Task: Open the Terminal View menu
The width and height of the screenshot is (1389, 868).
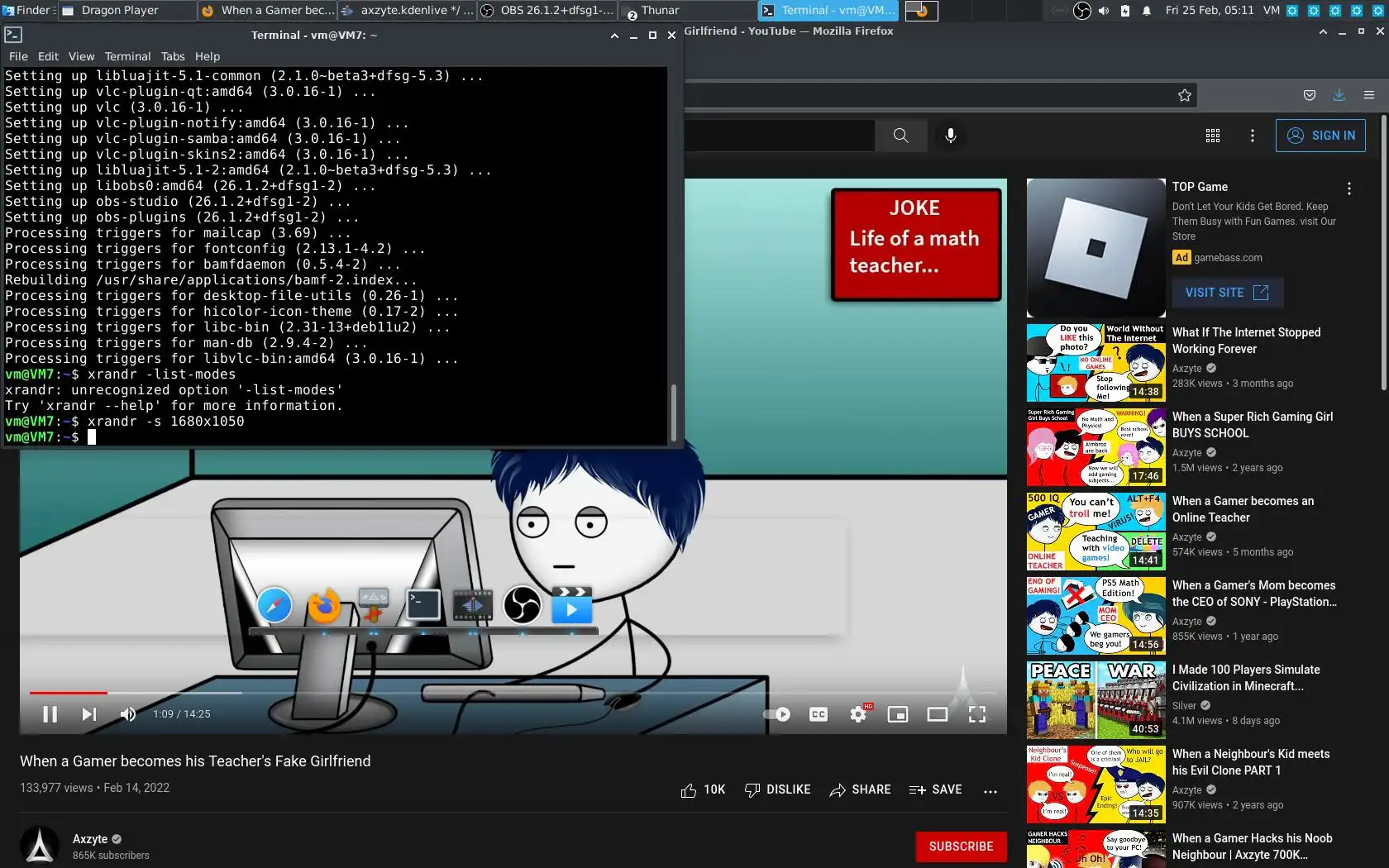Action: pos(81,56)
